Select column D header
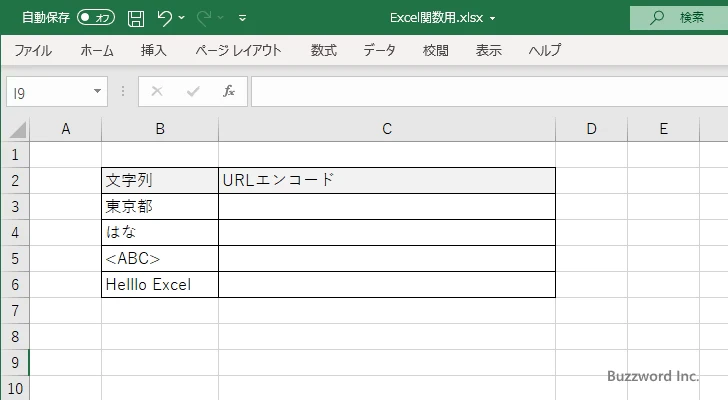This screenshot has height=400, width=728. 591,129
